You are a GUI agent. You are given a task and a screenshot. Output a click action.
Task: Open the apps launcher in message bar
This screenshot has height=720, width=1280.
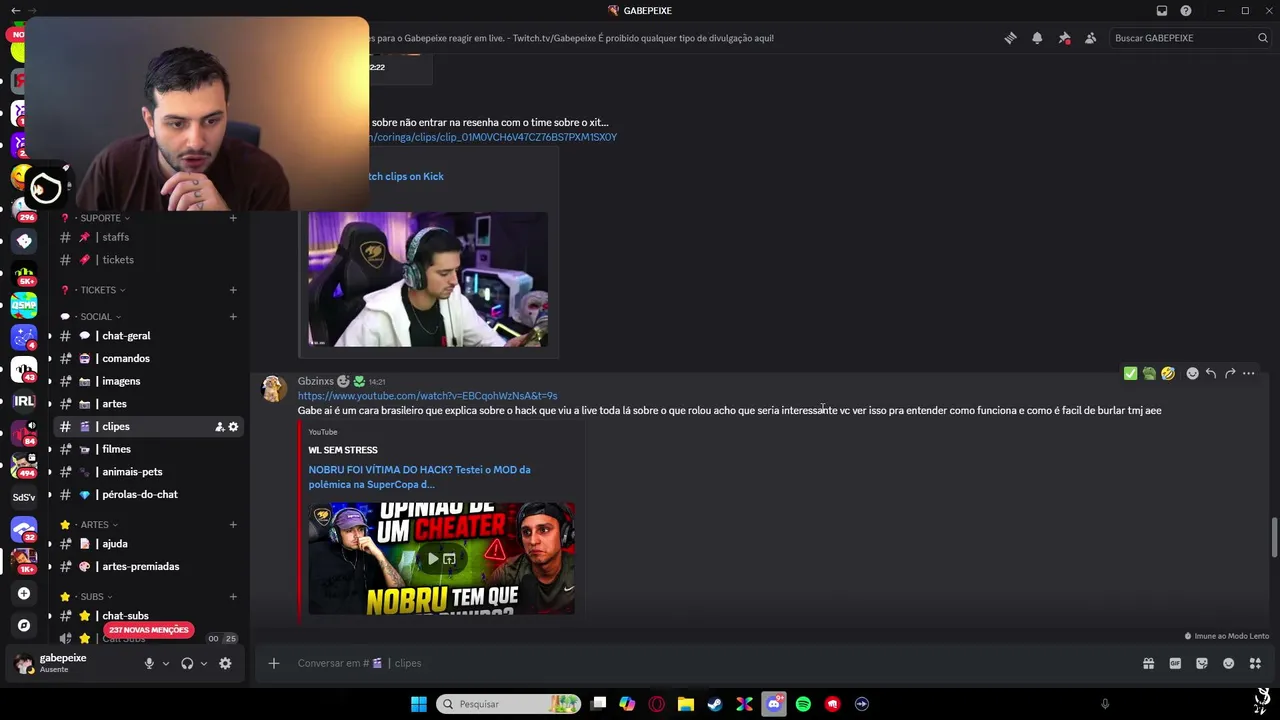(x=1255, y=663)
